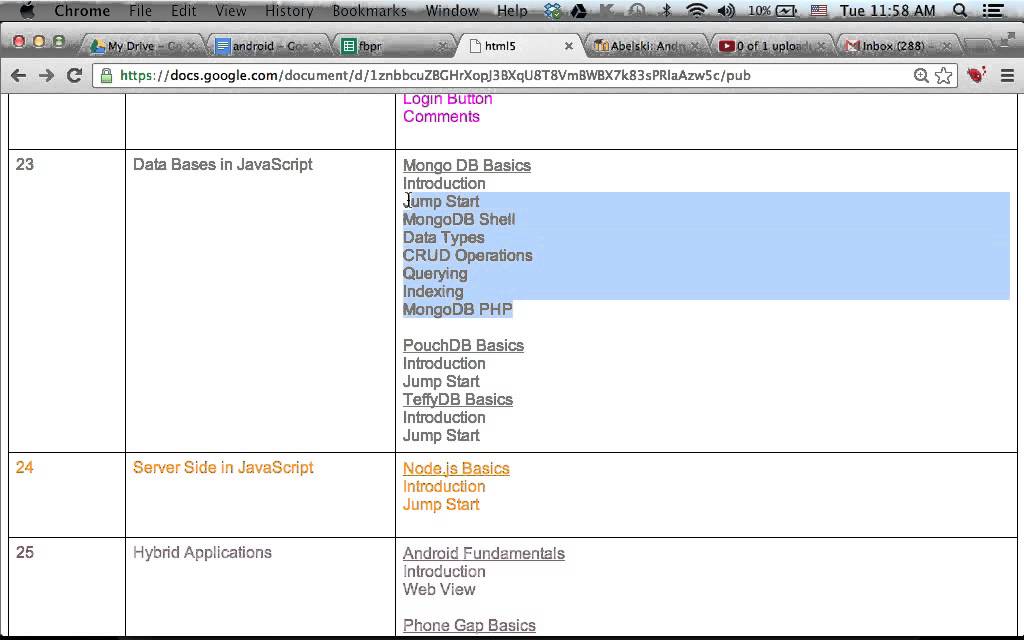Click the Time Machine status icon
The image size is (1024, 640).
click(636, 10)
